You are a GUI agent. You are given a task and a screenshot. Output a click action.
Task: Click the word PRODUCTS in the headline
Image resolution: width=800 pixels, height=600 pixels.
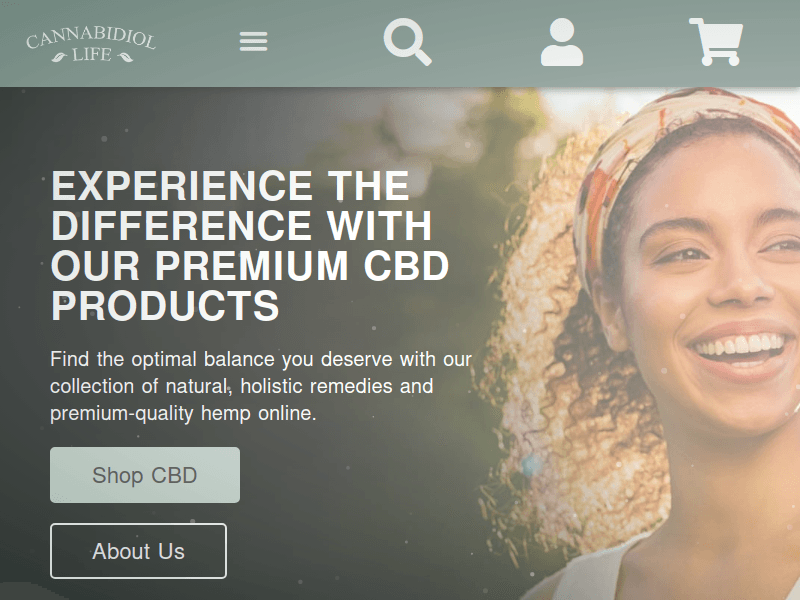tap(165, 305)
